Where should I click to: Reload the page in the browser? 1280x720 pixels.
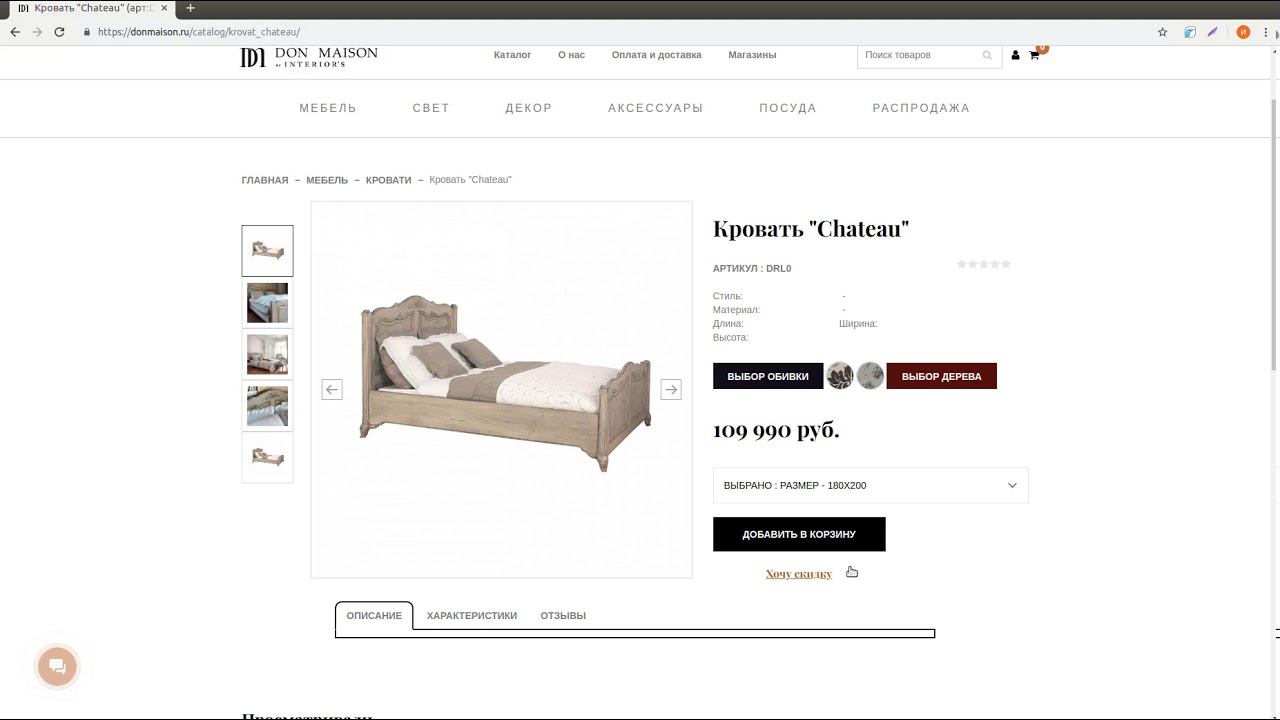[59, 32]
